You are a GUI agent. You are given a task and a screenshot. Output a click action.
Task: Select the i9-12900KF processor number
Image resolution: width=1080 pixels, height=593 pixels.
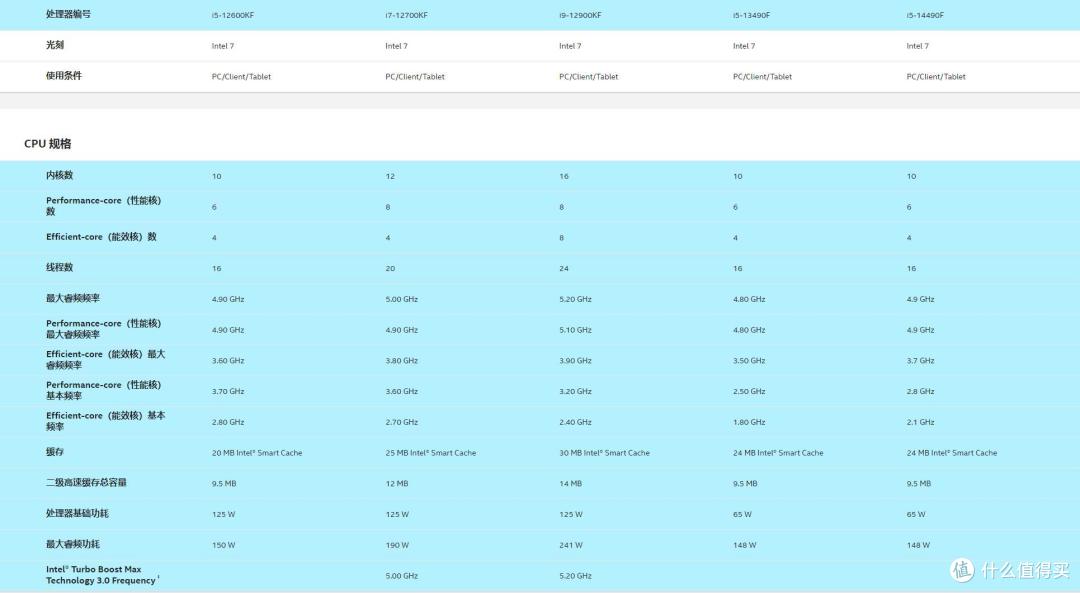(580, 15)
